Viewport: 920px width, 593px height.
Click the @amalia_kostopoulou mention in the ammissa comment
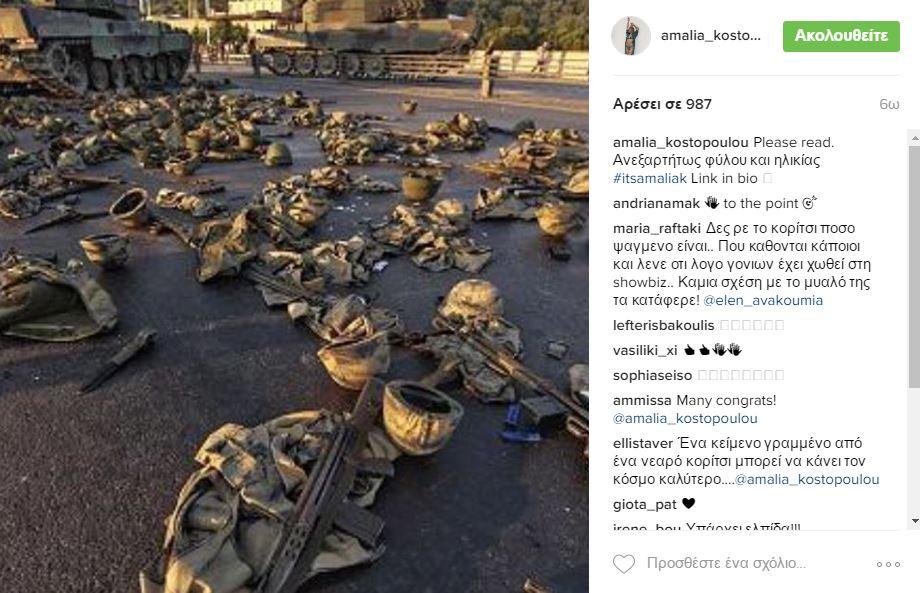685,419
